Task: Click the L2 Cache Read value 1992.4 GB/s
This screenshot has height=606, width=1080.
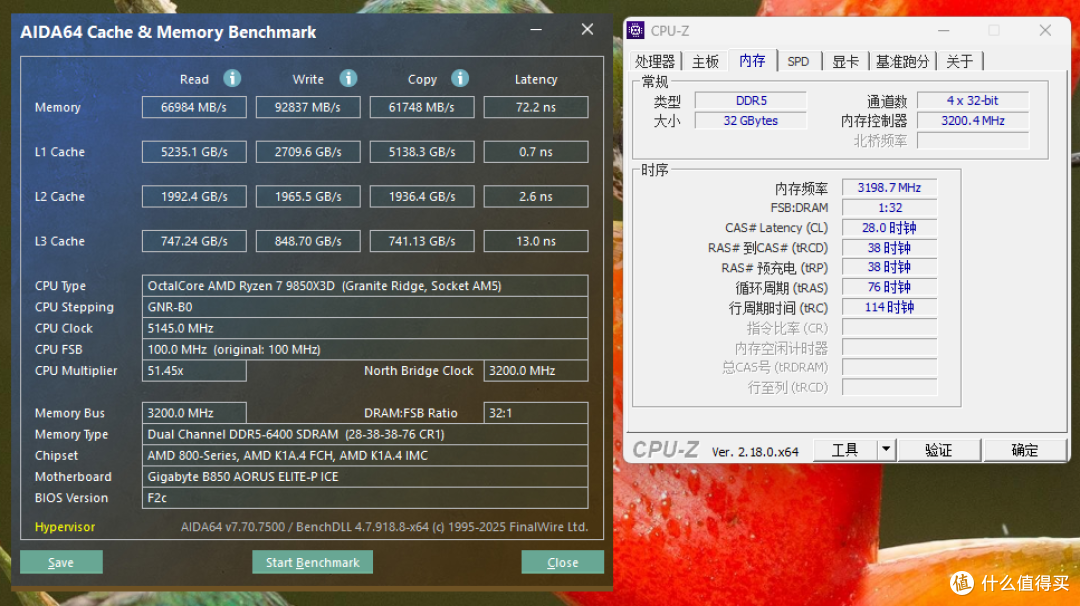Action: 194,197
